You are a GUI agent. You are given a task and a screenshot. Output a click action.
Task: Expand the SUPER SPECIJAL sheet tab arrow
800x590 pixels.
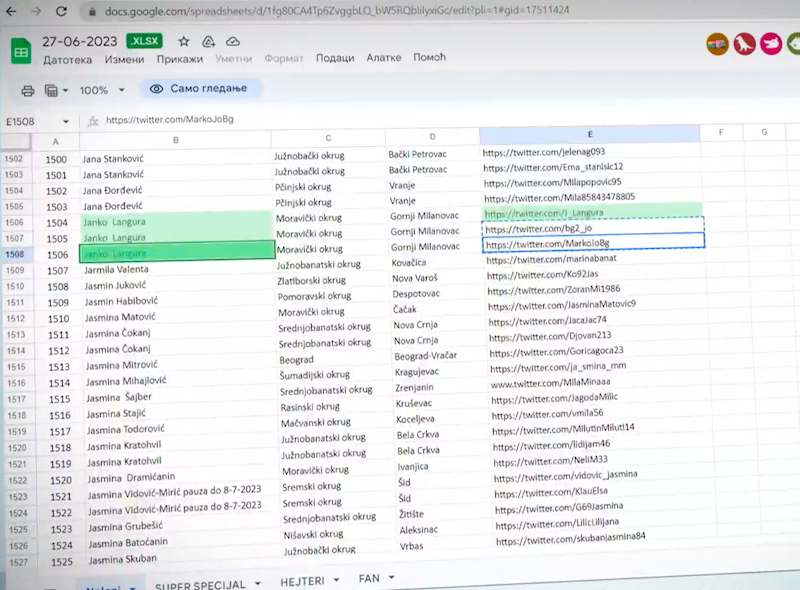[258, 581]
